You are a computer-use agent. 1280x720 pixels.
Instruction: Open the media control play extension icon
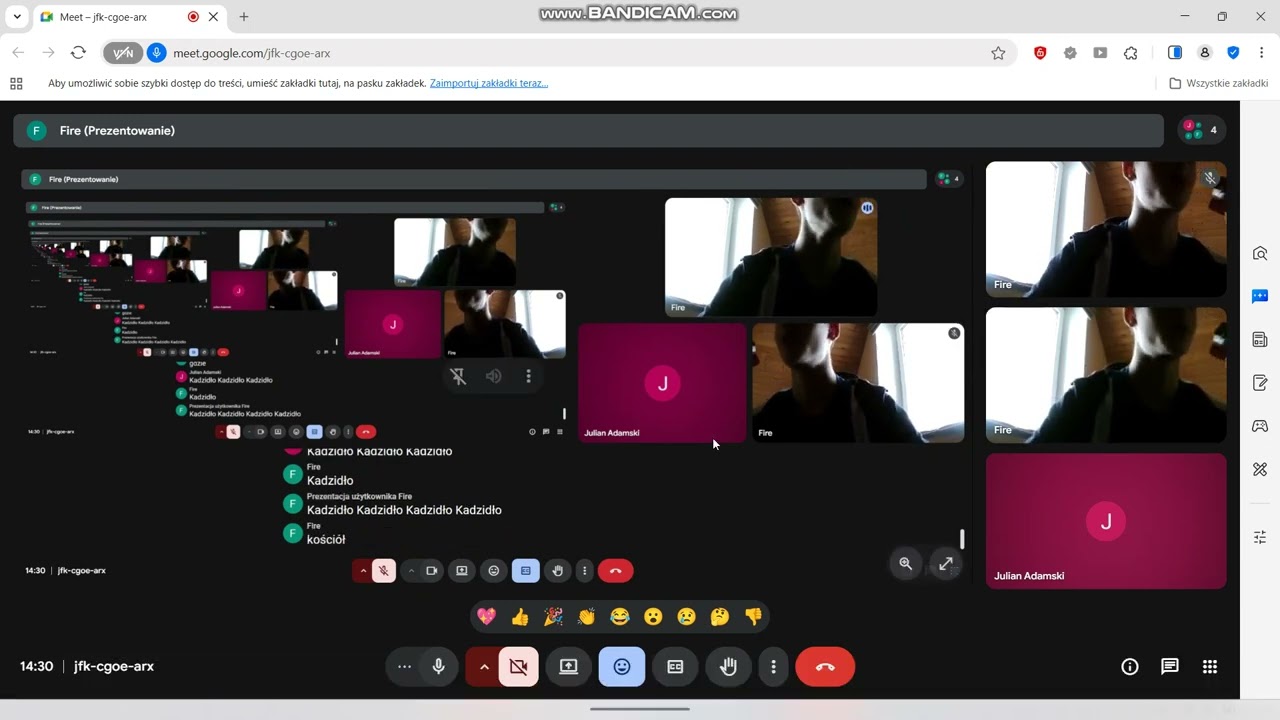pyautogui.click(x=1100, y=53)
